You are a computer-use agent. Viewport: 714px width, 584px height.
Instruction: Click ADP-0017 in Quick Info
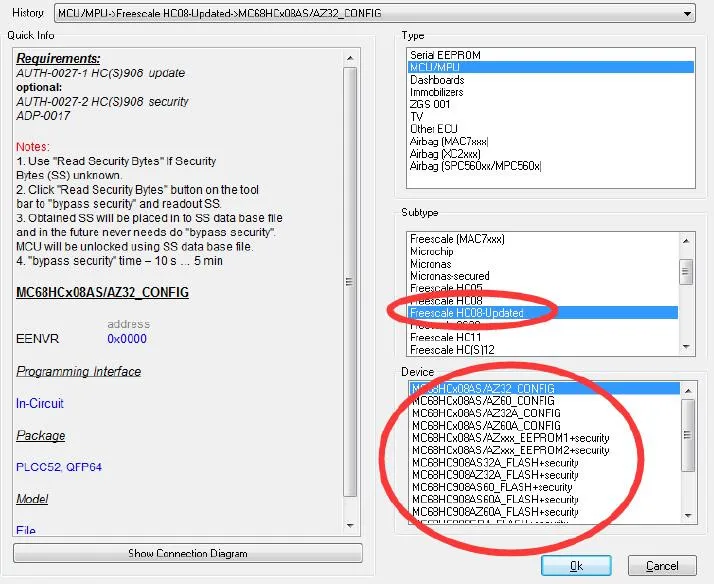(x=43, y=116)
